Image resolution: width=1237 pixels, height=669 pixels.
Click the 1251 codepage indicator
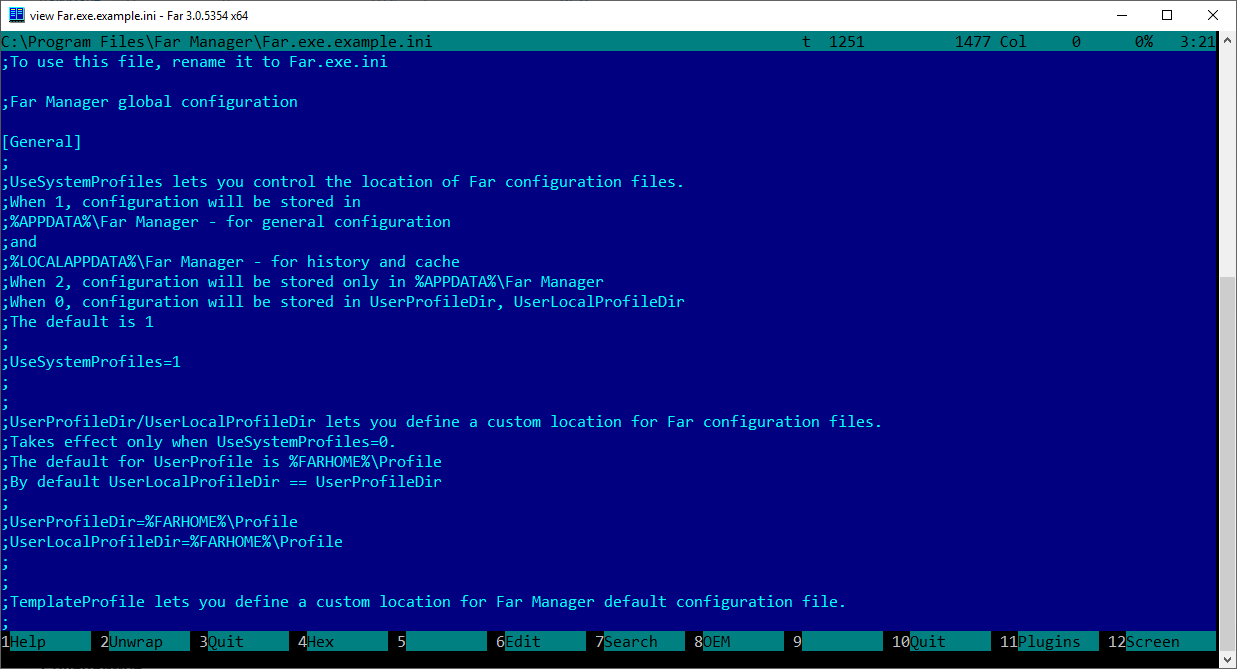(846, 42)
